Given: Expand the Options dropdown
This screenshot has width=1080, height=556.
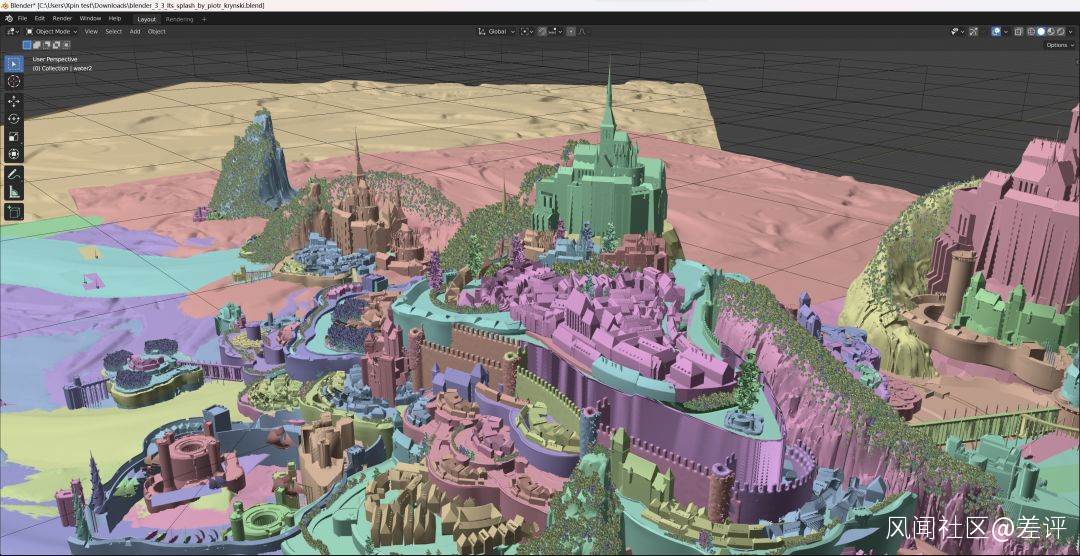Looking at the screenshot, I should [1058, 45].
